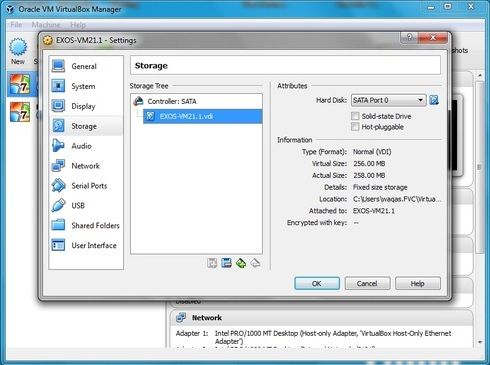Screen dimensions: 490x365
Task: Click Cancel in Settings dialog
Action: coord(367,283)
